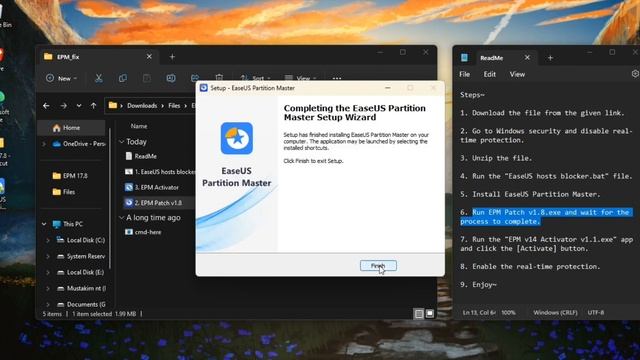Click the New button in File Explorer toolbar

(61, 78)
